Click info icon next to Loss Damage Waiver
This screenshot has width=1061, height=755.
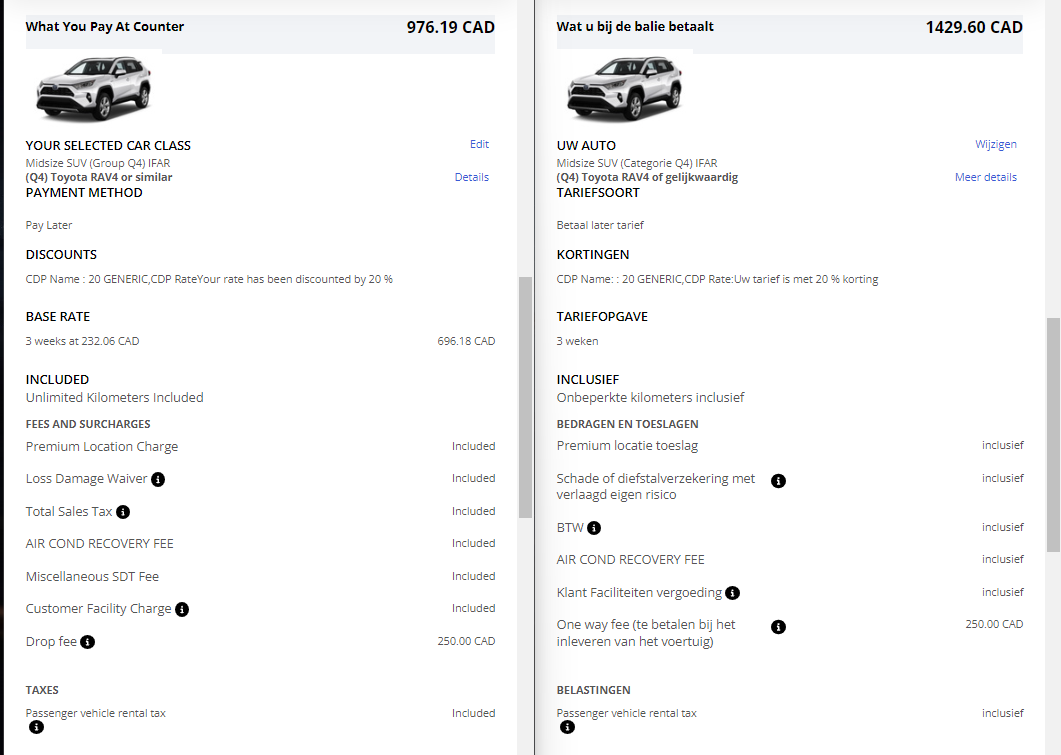tap(158, 479)
